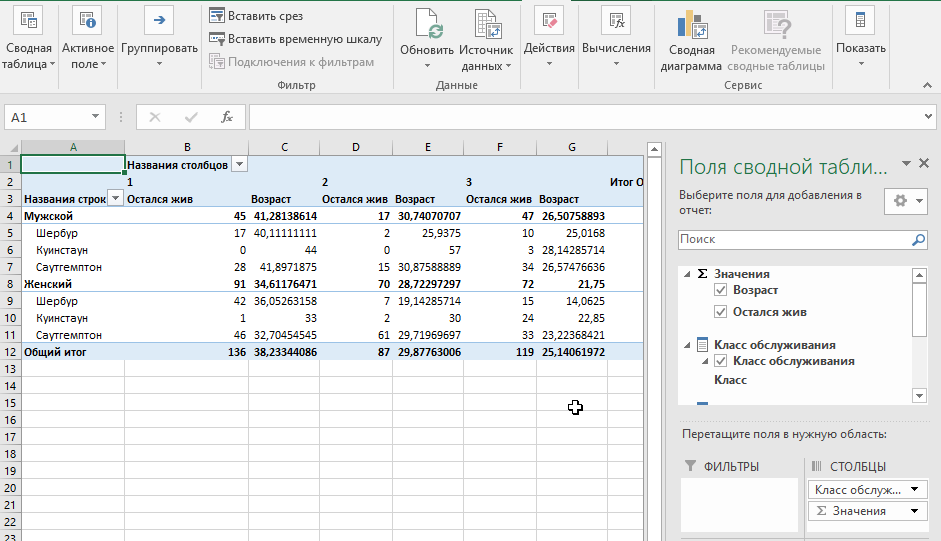Screen dimensions: 941x541
Task: Select cell with value 136 in total row
Action: pos(187,352)
